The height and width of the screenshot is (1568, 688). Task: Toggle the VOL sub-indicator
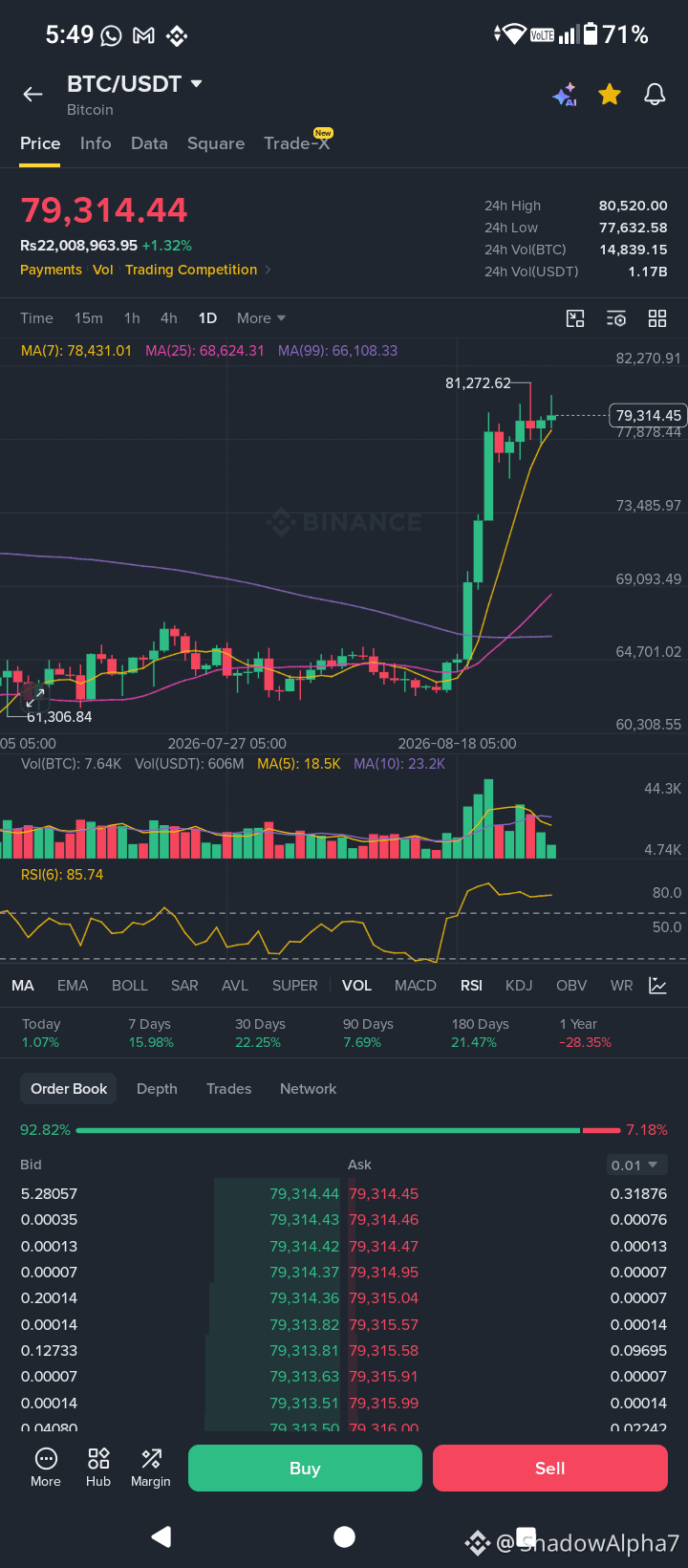[x=357, y=986]
